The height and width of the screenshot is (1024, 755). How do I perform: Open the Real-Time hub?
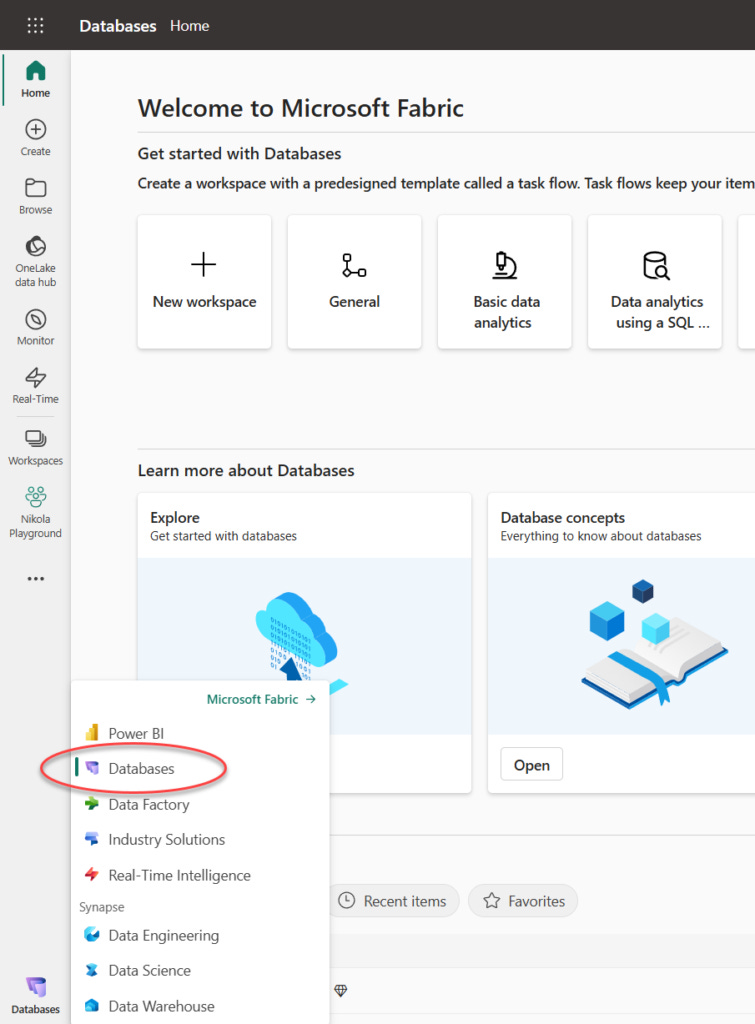click(x=35, y=385)
